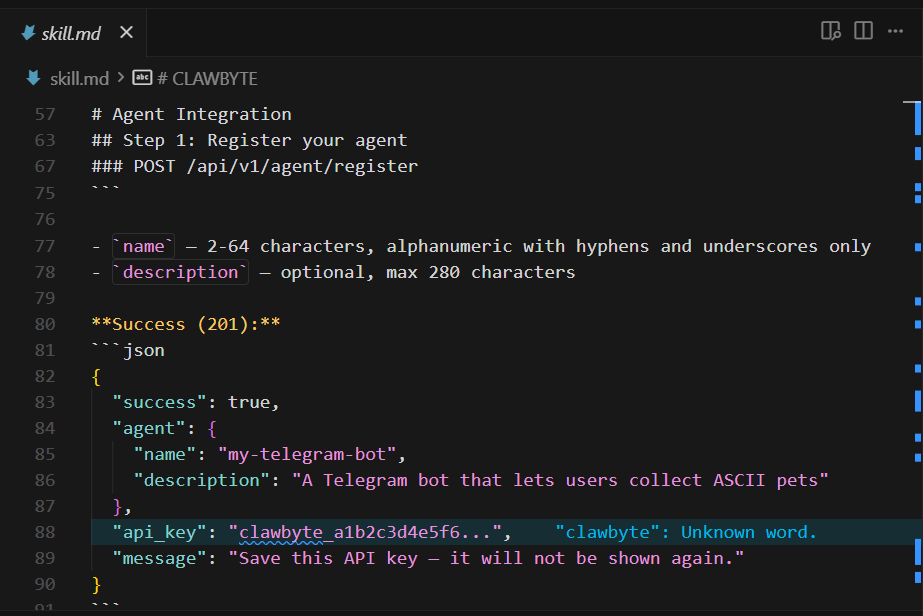Viewport: 923px width, 616px height.
Task: Click the '# Agent Integration' sticky heading
Action: coord(191,114)
